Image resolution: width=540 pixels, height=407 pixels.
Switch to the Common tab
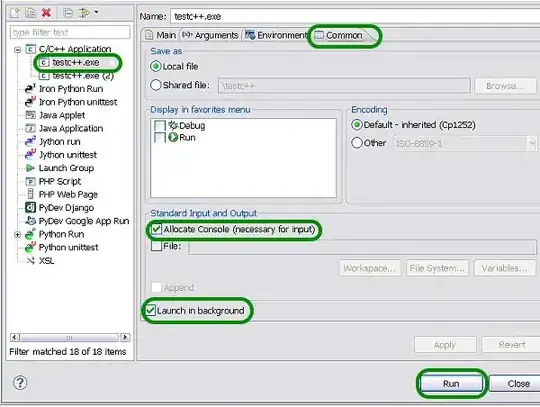(x=339, y=35)
